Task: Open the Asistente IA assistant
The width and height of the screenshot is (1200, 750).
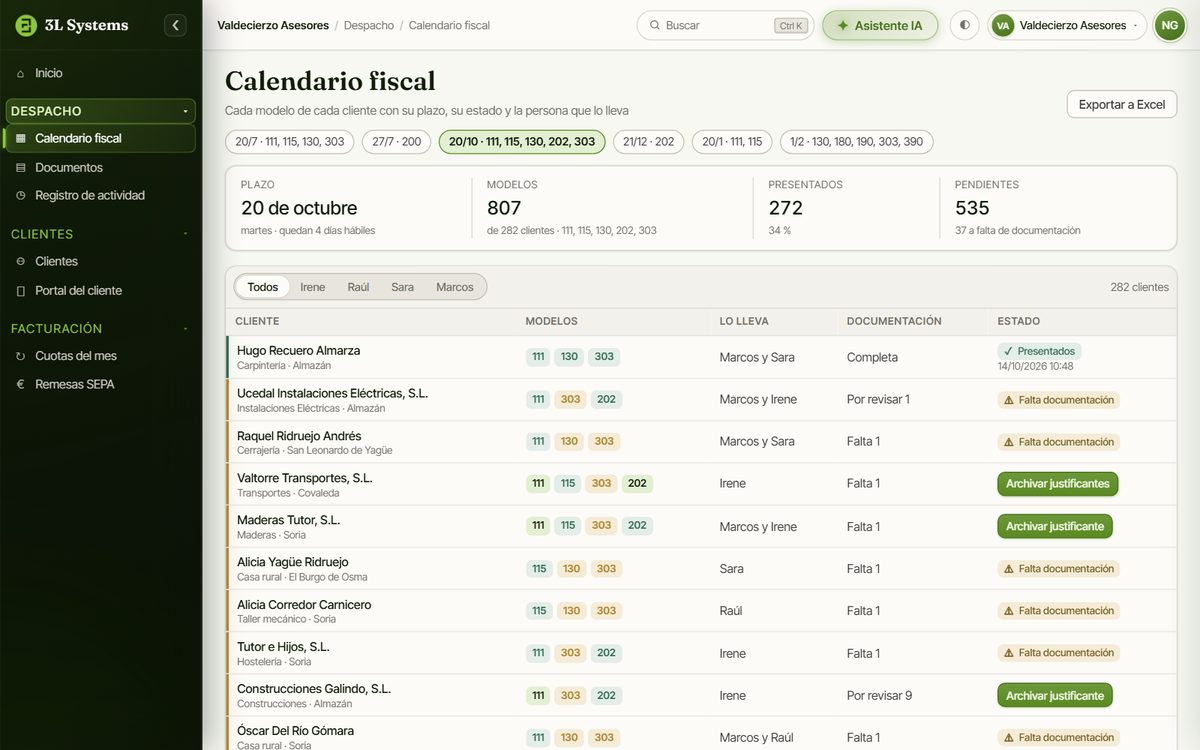Action: coord(880,25)
